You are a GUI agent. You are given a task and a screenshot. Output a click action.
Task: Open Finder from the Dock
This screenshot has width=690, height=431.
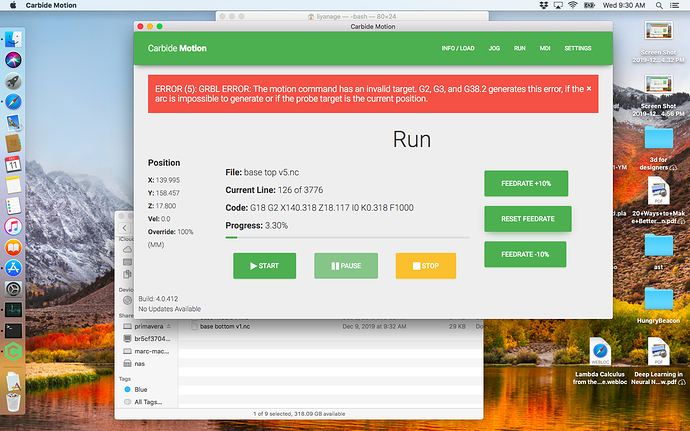pos(13,39)
